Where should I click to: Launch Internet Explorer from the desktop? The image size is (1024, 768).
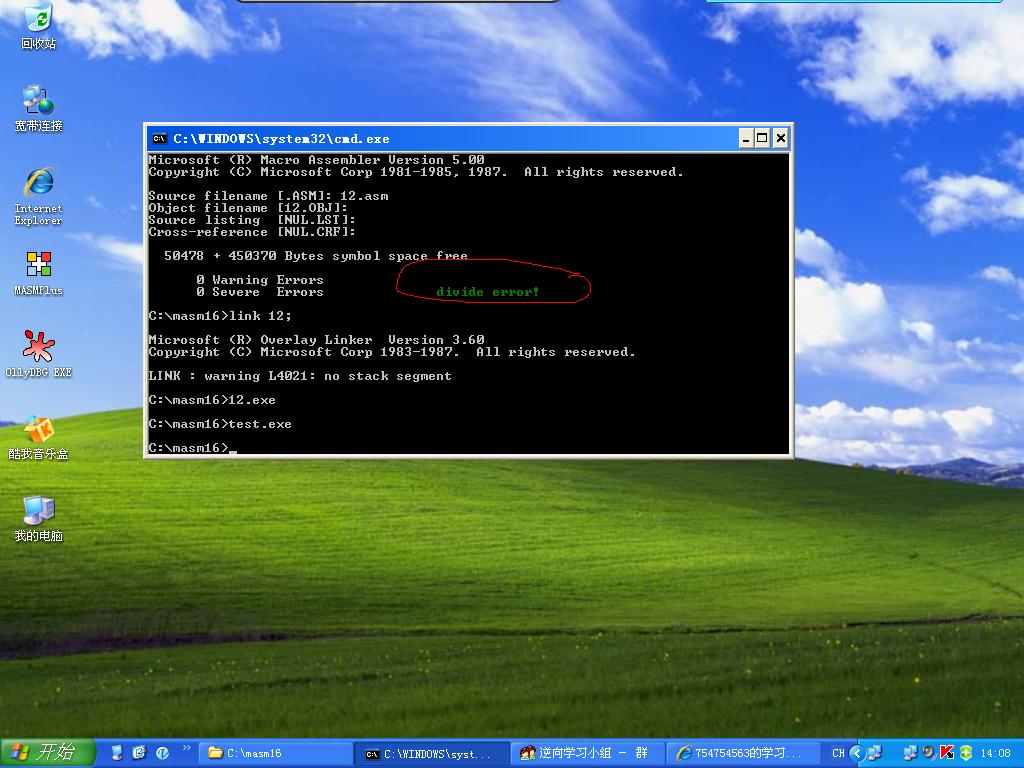click(39, 196)
